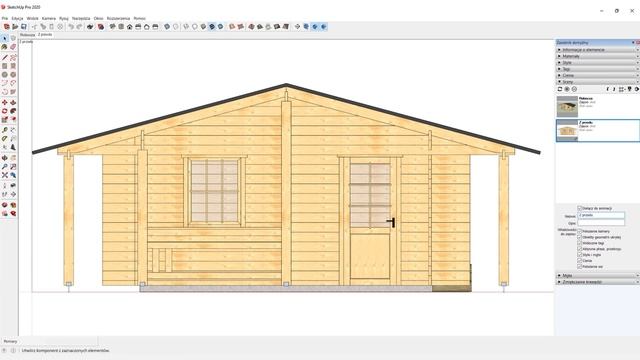This screenshot has width=640, height=360.
Task: Expand the 'Cienie' panel
Action: click(598, 76)
